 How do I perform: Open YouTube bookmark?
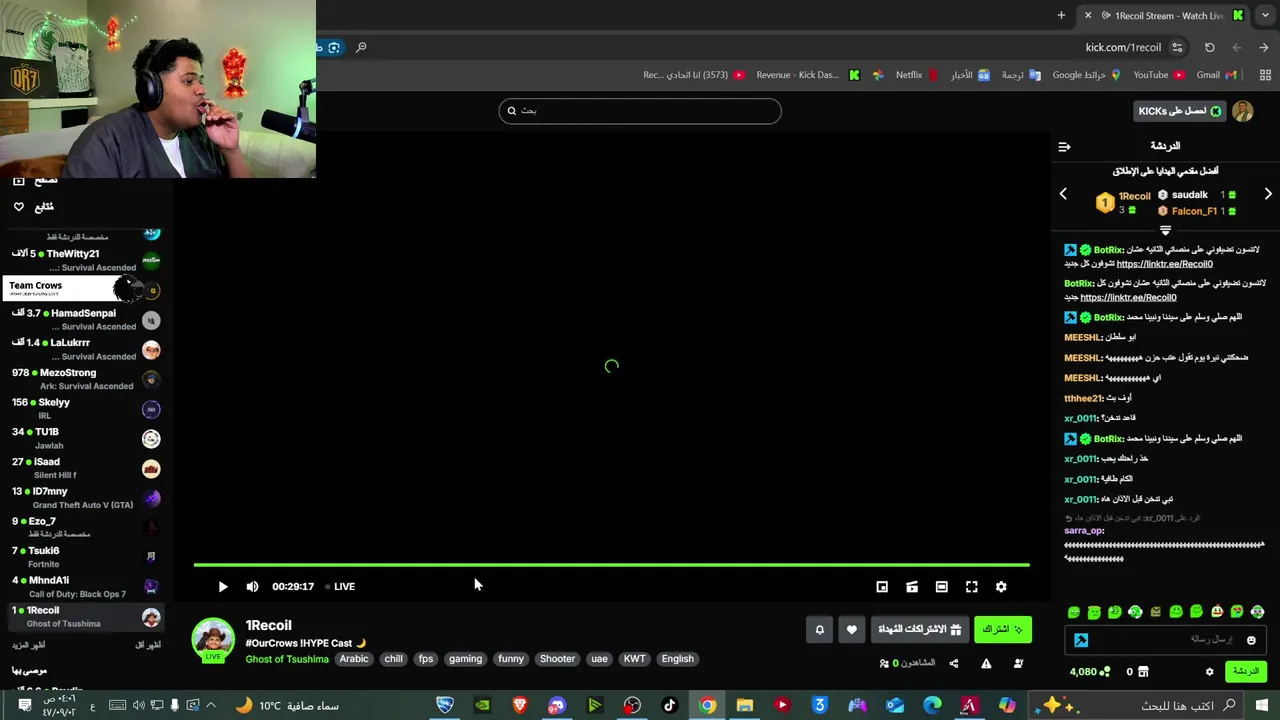click(x=1158, y=75)
